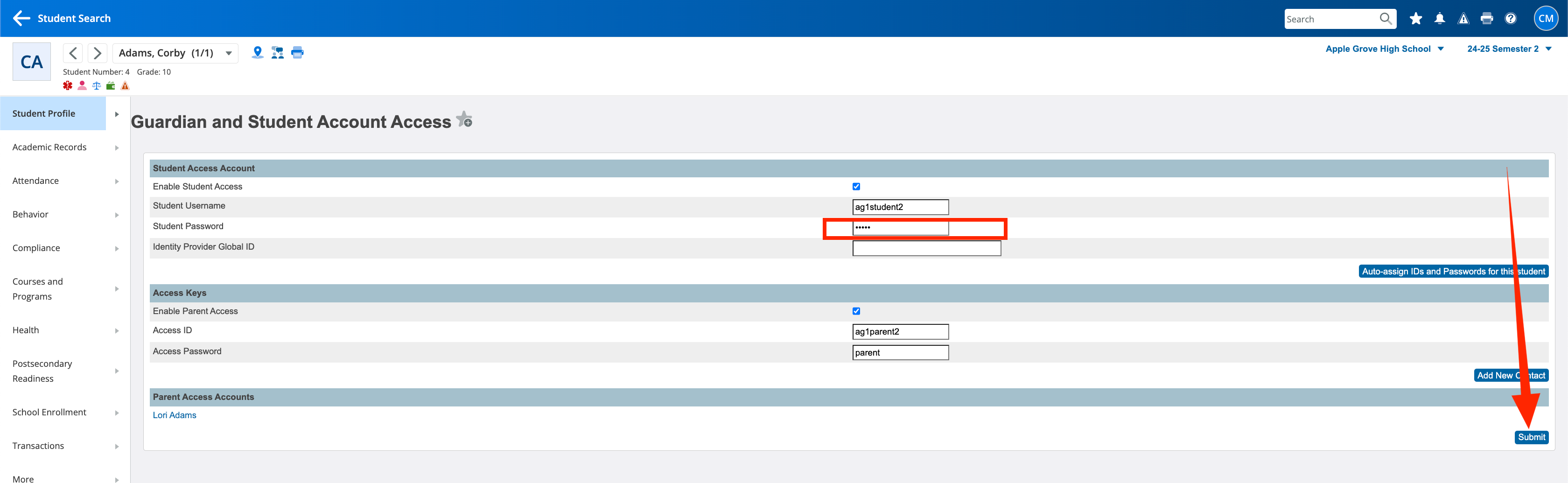Click the red medical alert icon

click(68, 86)
